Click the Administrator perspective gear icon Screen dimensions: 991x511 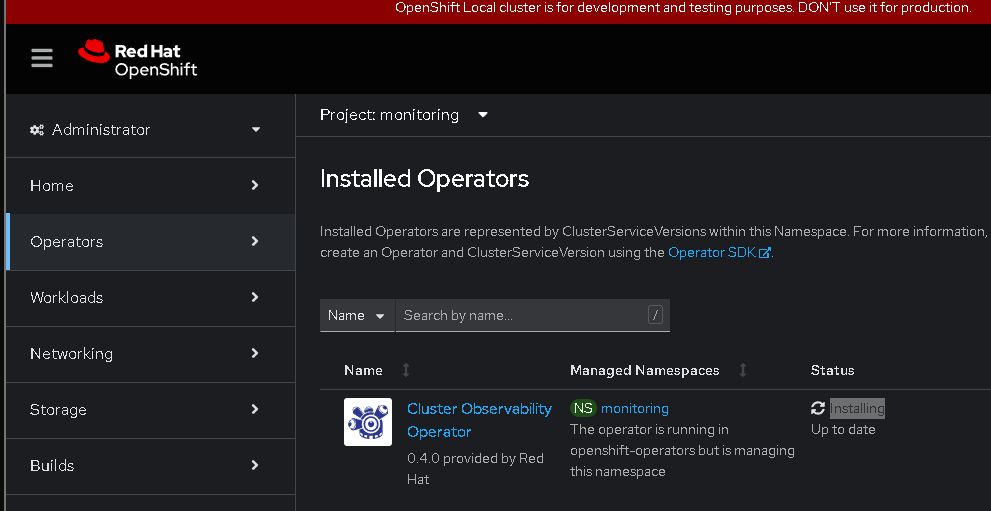pos(37,130)
